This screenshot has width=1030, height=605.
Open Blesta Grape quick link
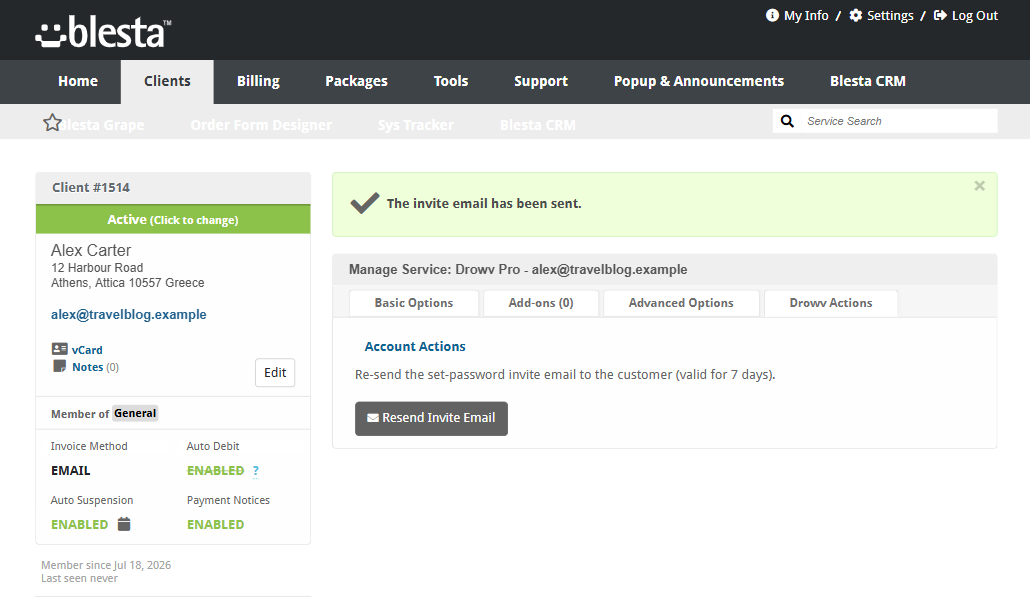(x=102, y=125)
